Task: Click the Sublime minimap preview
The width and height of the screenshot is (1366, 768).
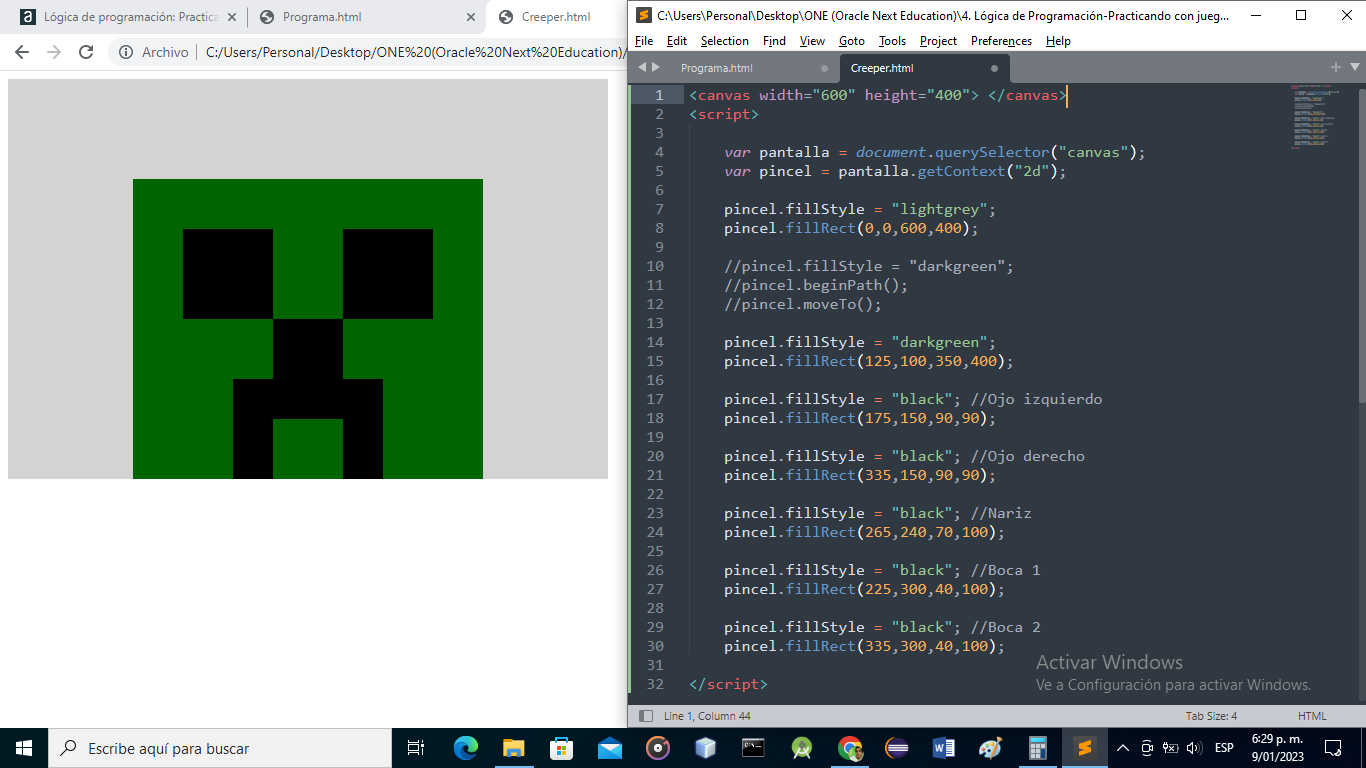Action: pos(1314,117)
